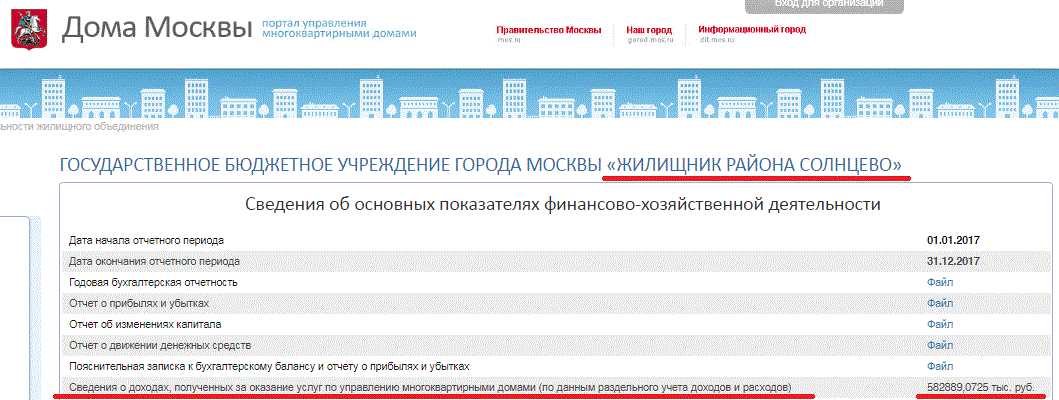Click the Сведения об основных показателях section title

[x=562, y=204]
